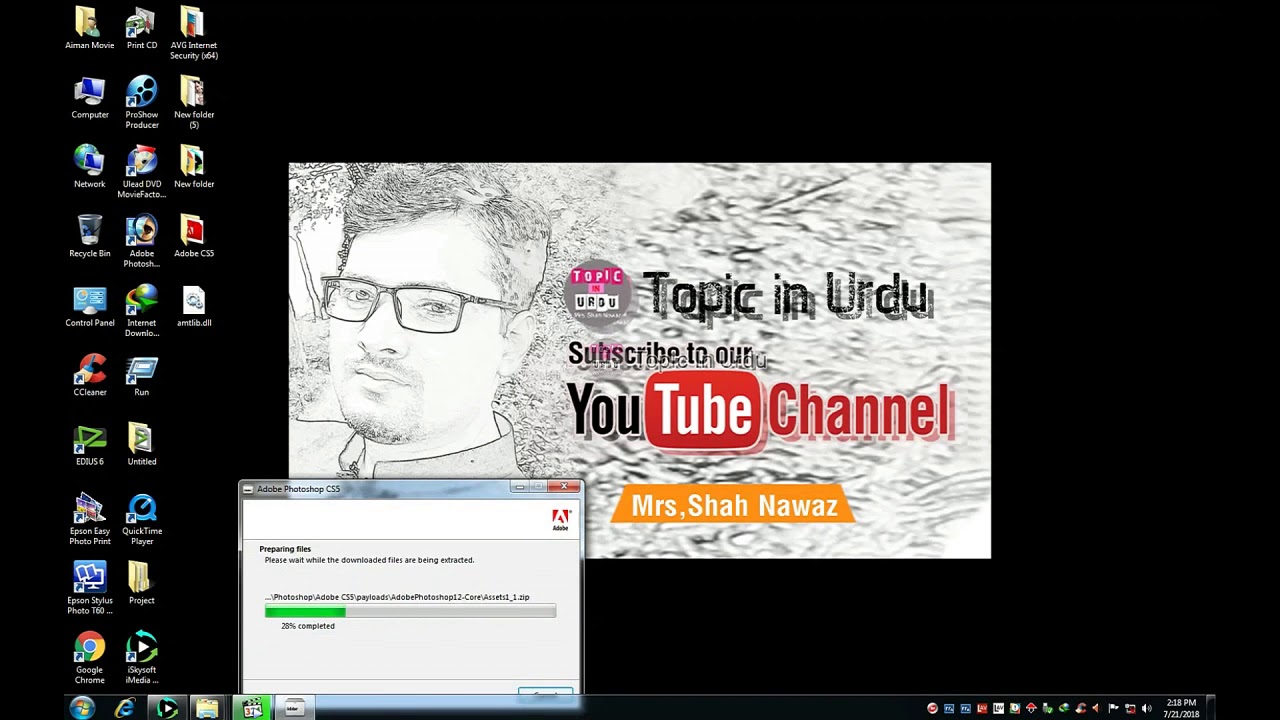The image size is (1280, 720).
Task: Click the Assets1_1.zip file path text
Action: 397,597
